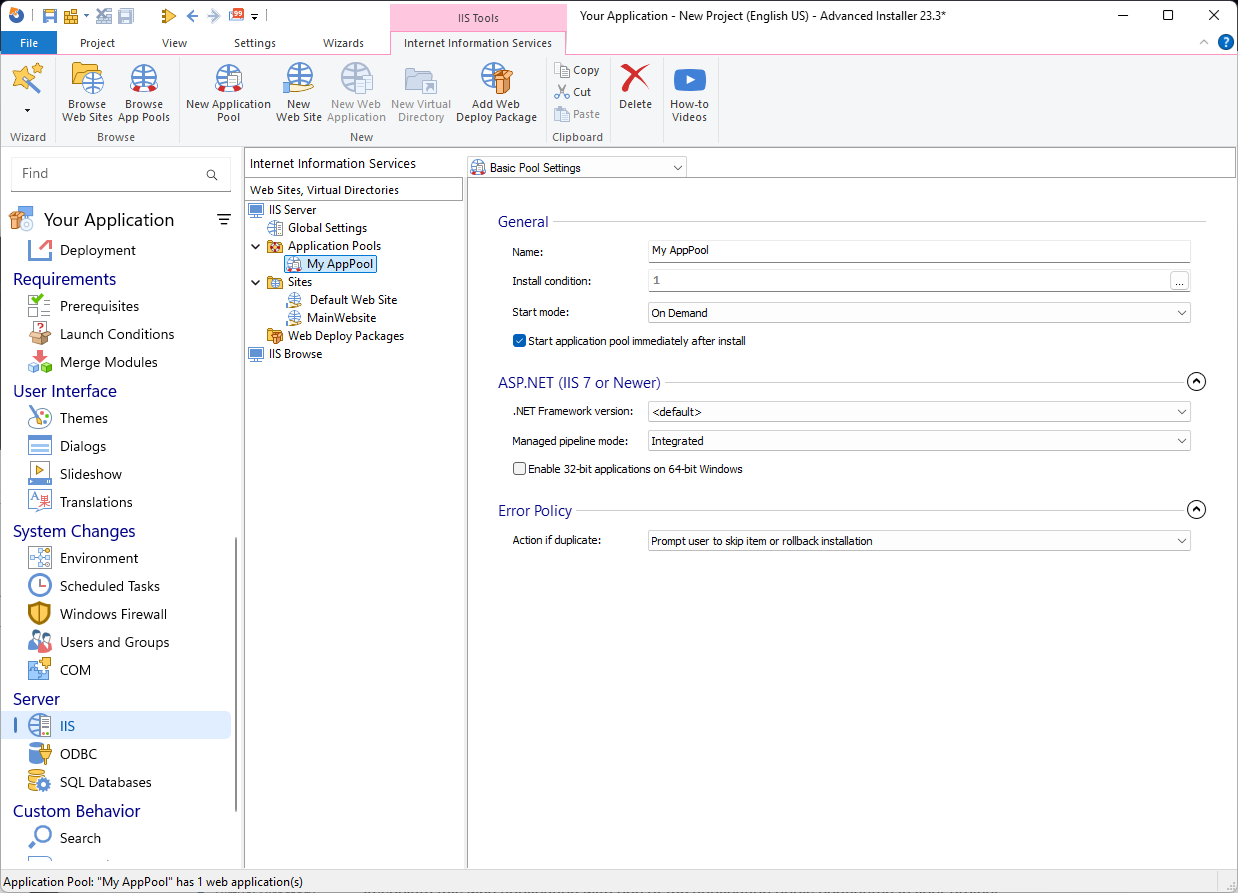Open Launch Conditions page
The image size is (1238, 893).
coord(117,334)
